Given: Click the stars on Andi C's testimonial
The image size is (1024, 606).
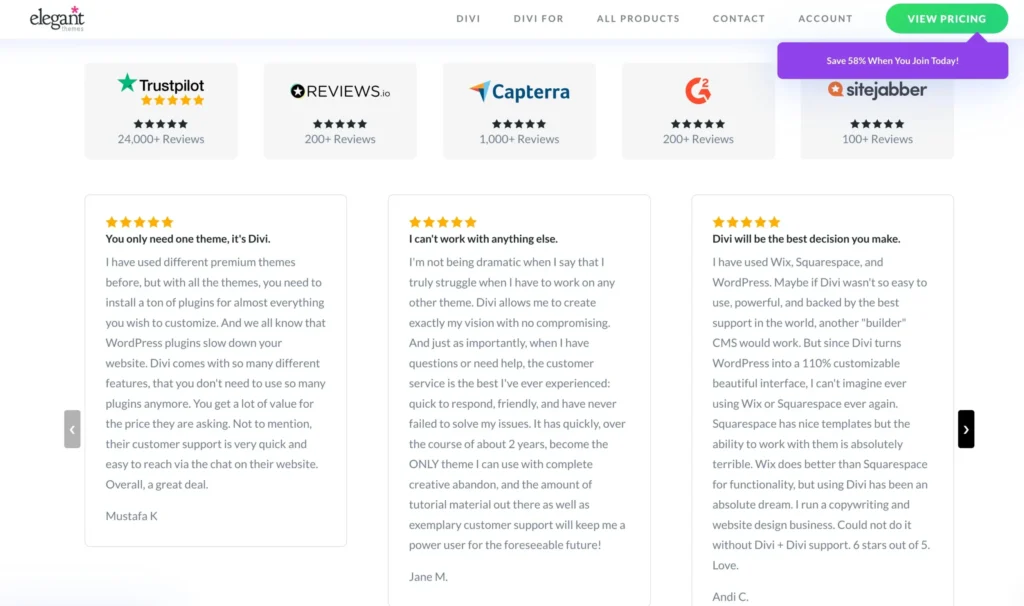Looking at the screenshot, I should click(x=746, y=222).
